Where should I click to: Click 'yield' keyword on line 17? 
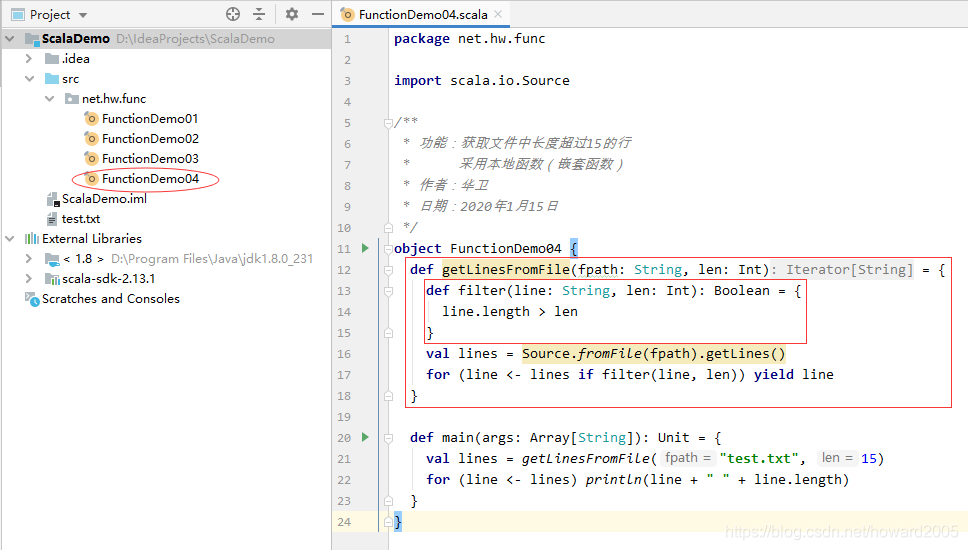pyautogui.click(x=774, y=375)
